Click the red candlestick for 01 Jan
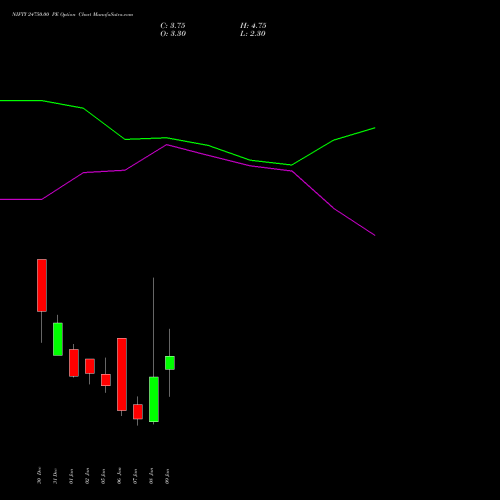Image resolution: width=500 pixels, height=500 pixels. [x=74, y=363]
